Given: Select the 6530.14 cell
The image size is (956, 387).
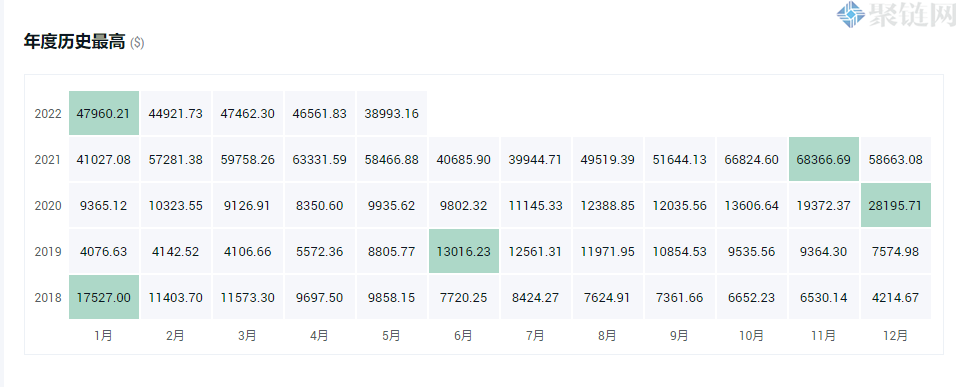Looking at the screenshot, I should point(824,297).
